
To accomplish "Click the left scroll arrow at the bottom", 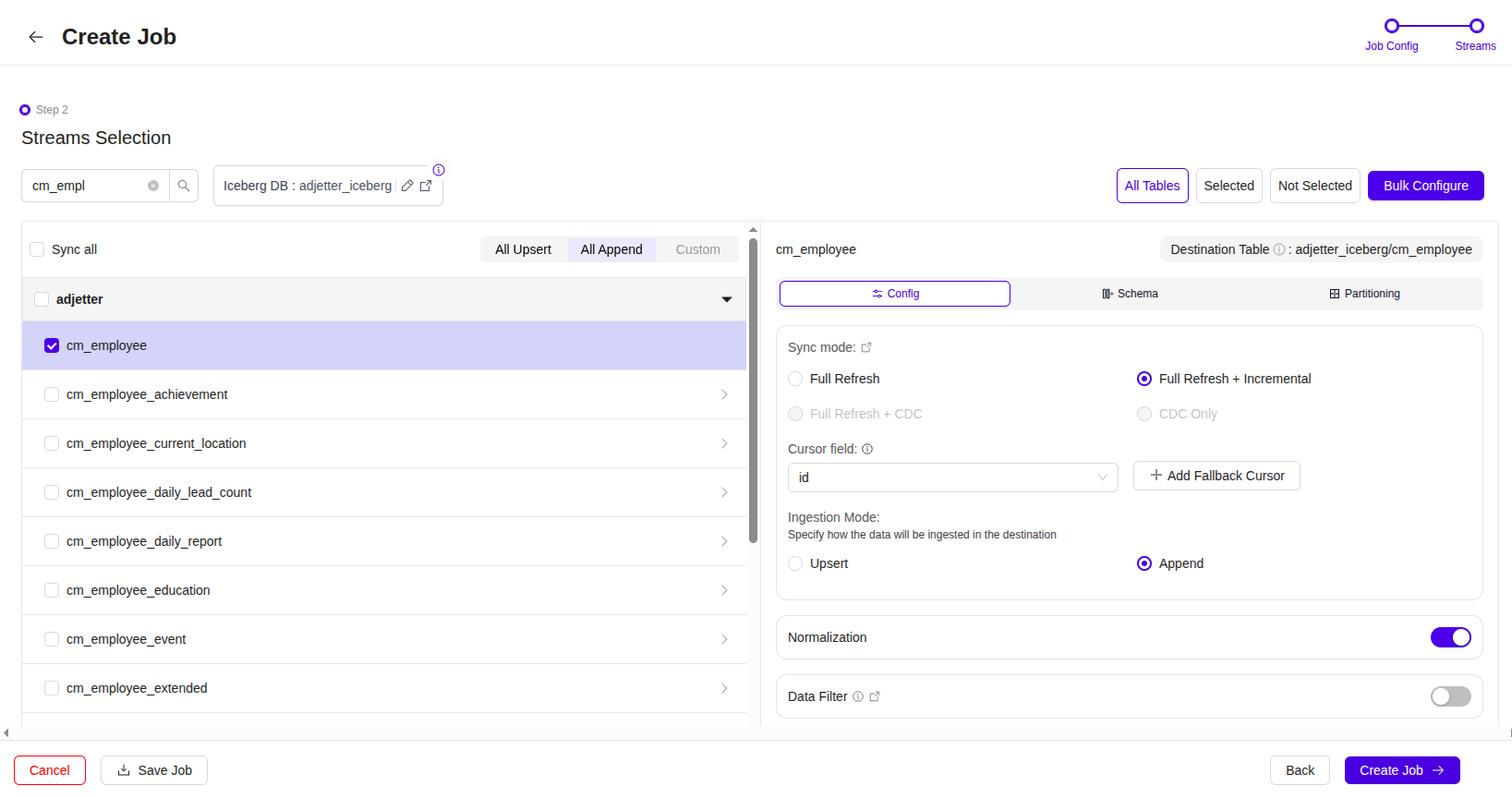I will [6, 732].
